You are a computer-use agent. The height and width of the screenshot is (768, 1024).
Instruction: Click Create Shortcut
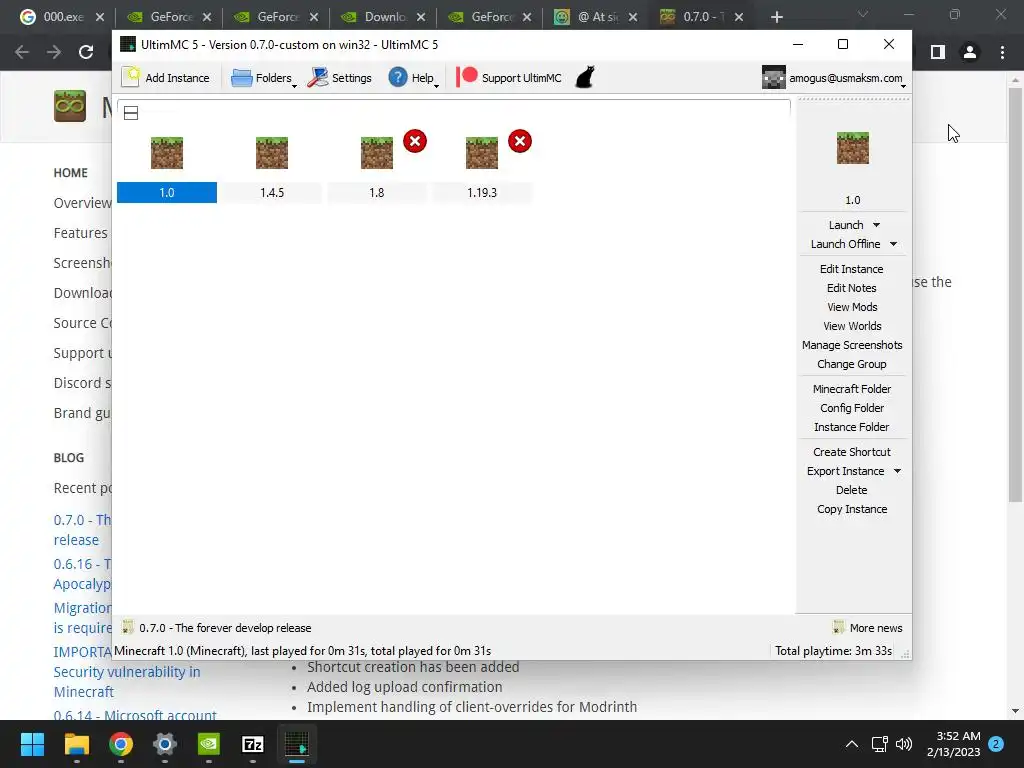pos(852,452)
